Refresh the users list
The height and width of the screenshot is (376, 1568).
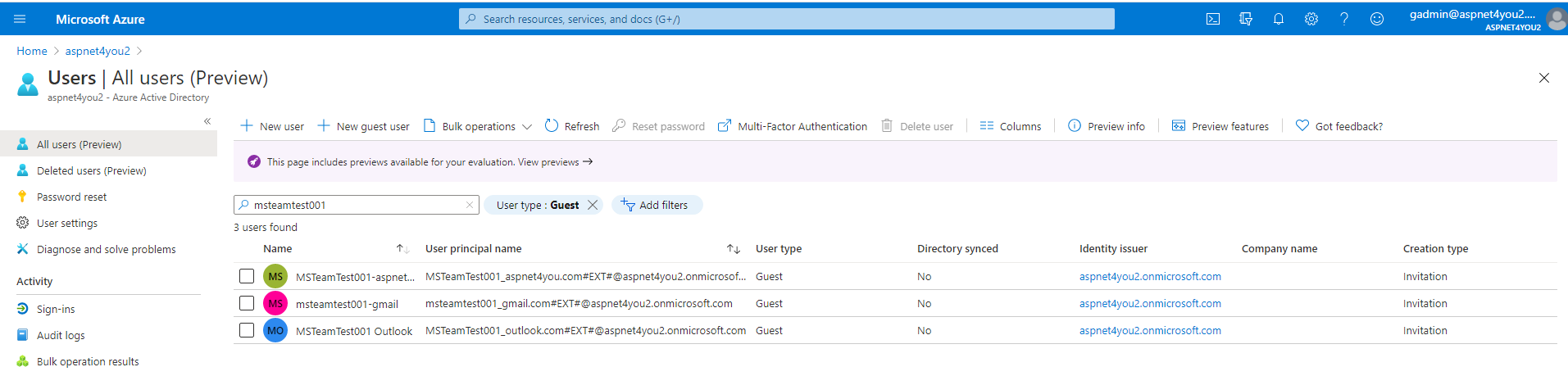(x=572, y=126)
